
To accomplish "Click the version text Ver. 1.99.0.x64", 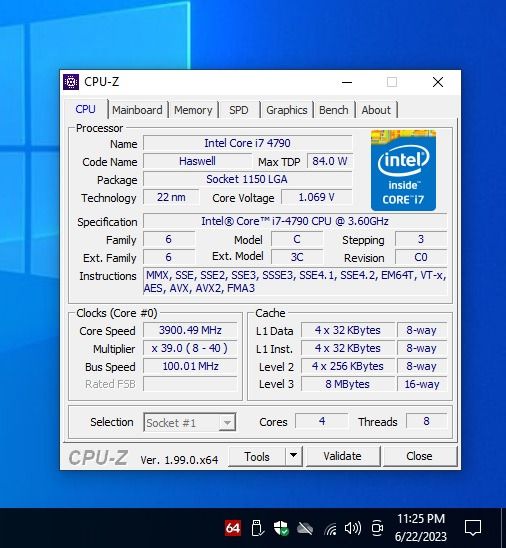I will (x=179, y=460).
